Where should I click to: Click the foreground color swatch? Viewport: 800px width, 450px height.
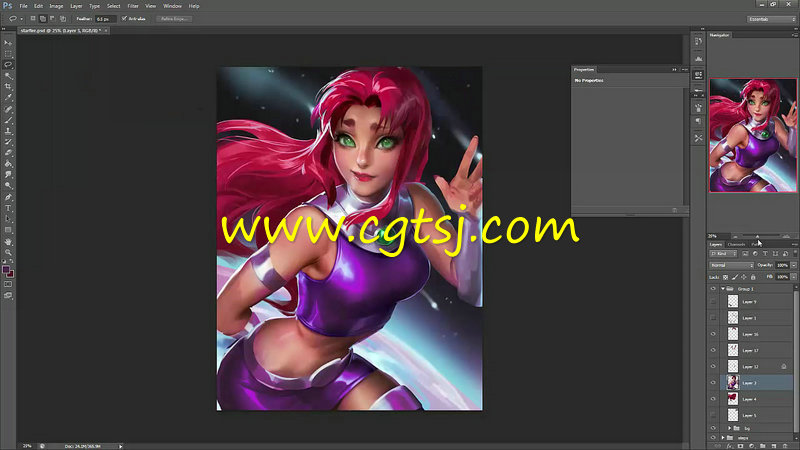click(6, 269)
